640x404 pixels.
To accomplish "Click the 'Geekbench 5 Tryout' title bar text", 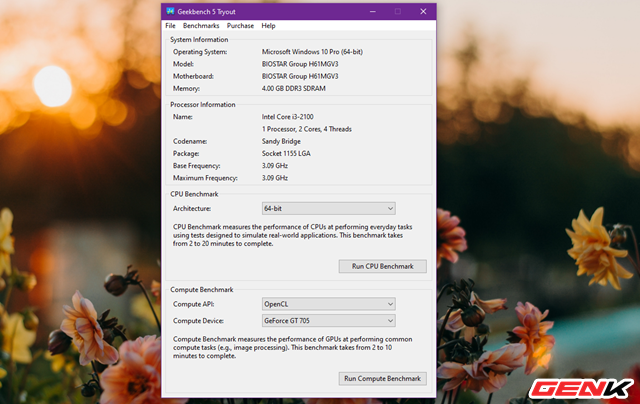I will point(206,11).
